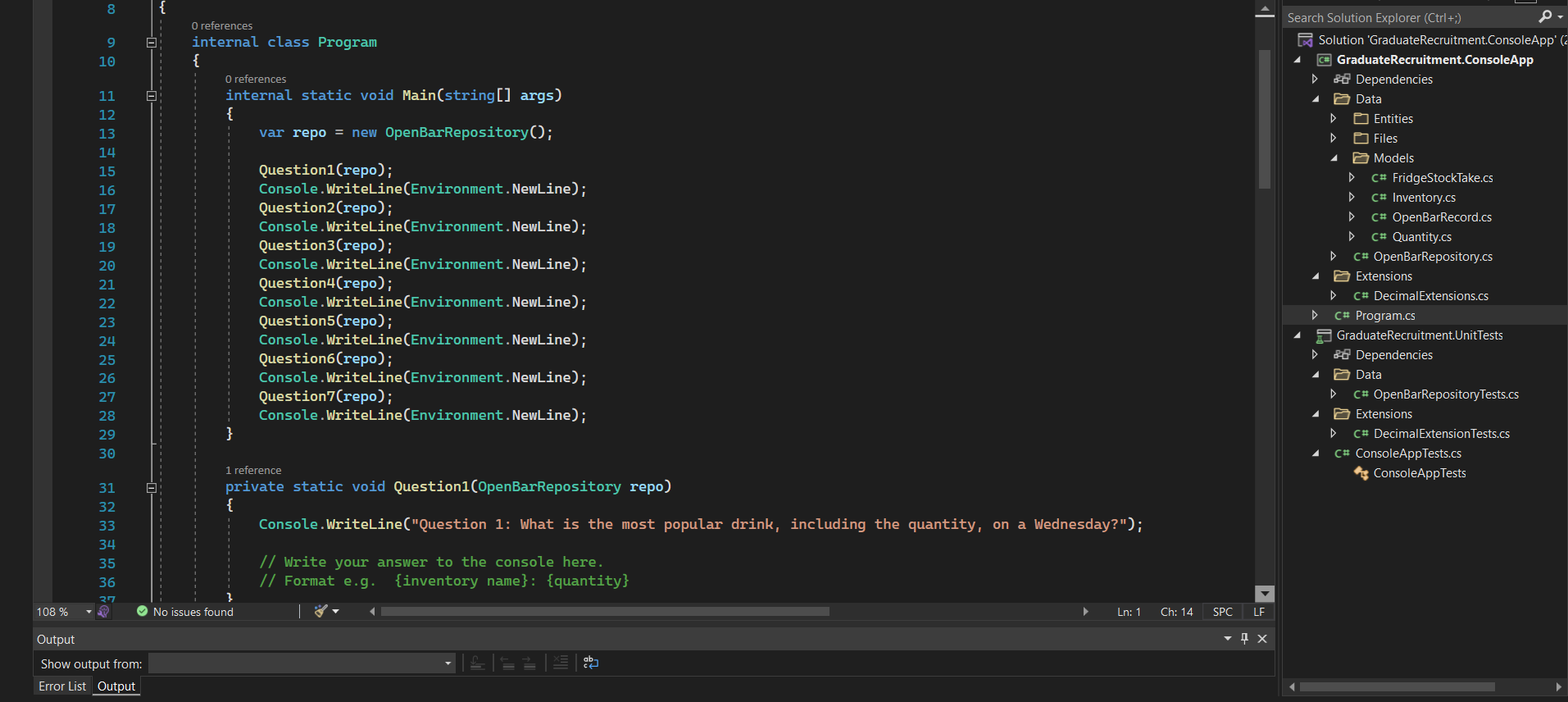Click the LF line ending indicator
The width and height of the screenshot is (1568, 702).
pyautogui.click(x=1259, y=612)
